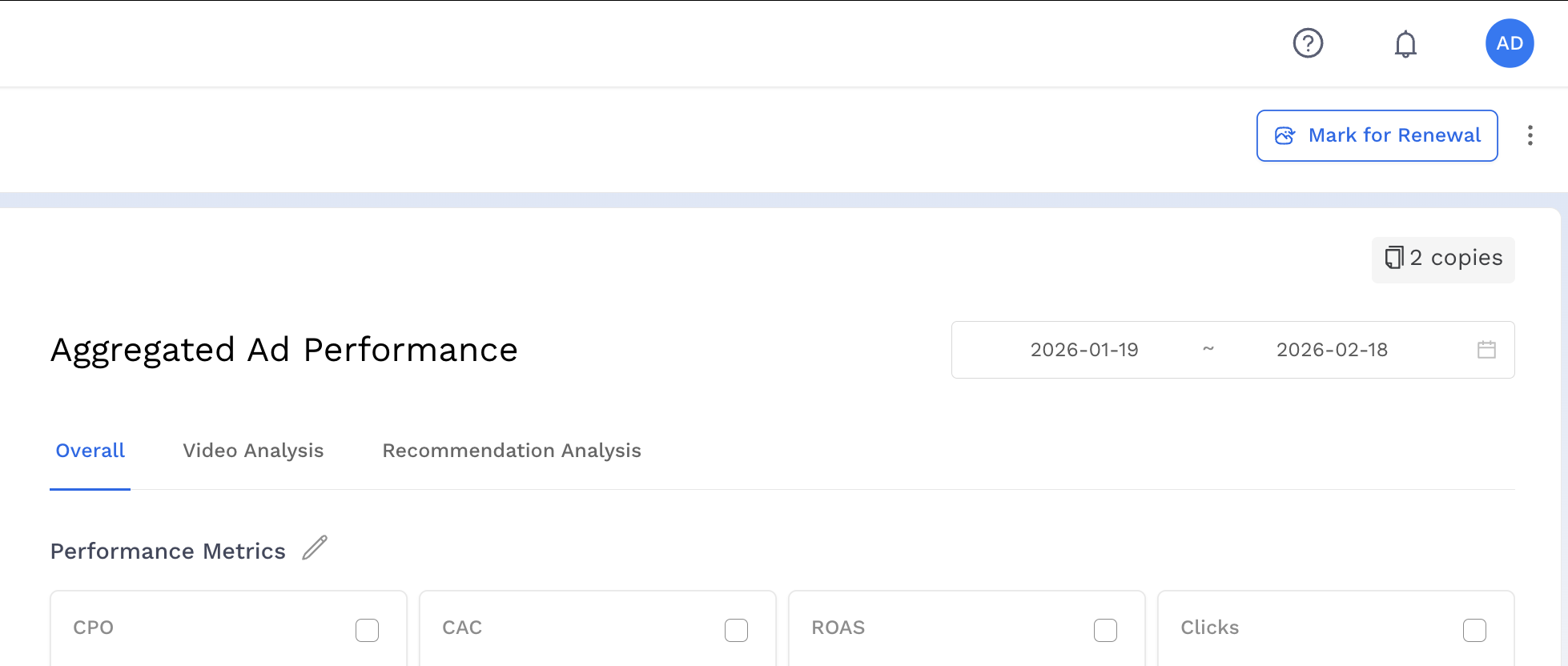1568x666 pixels.
Task: Open the calendar icon in the date range picker
Action: tap(1486, 349)
